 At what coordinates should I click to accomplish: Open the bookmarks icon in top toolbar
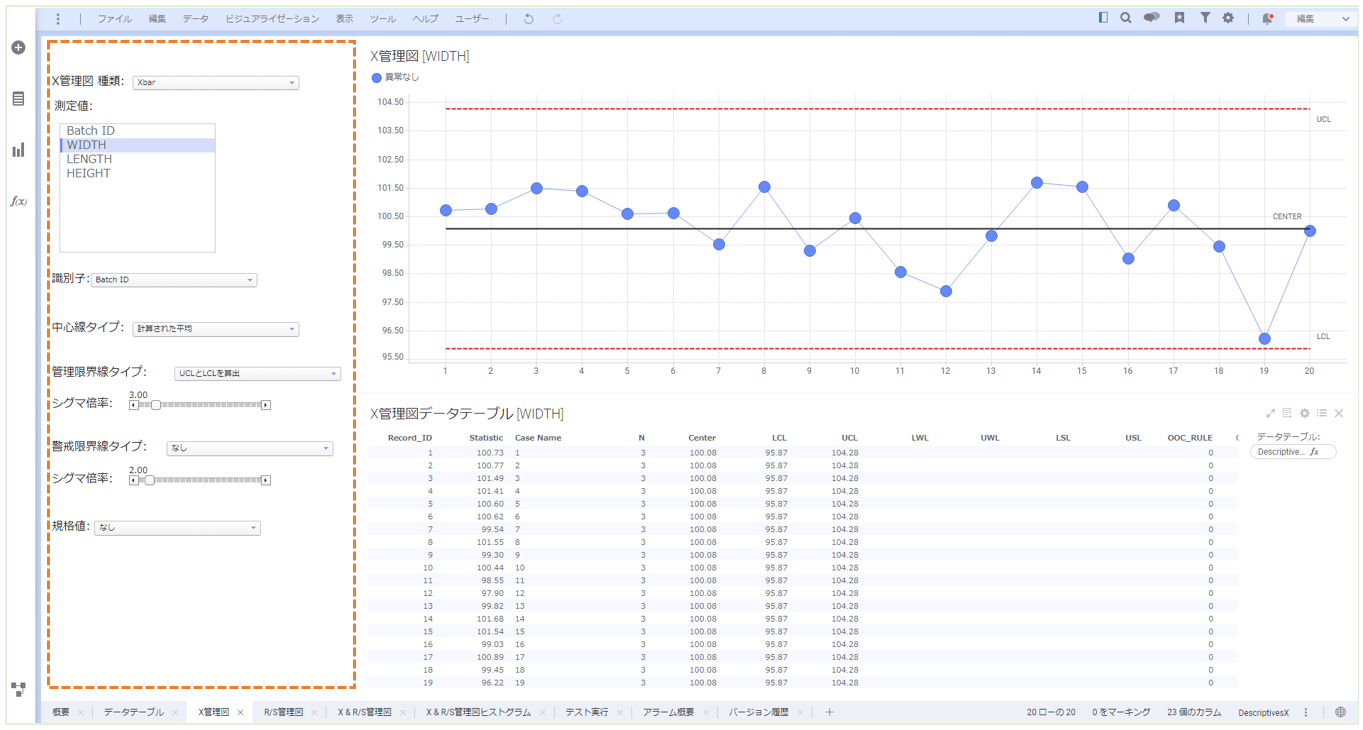tap(1180, 18)
